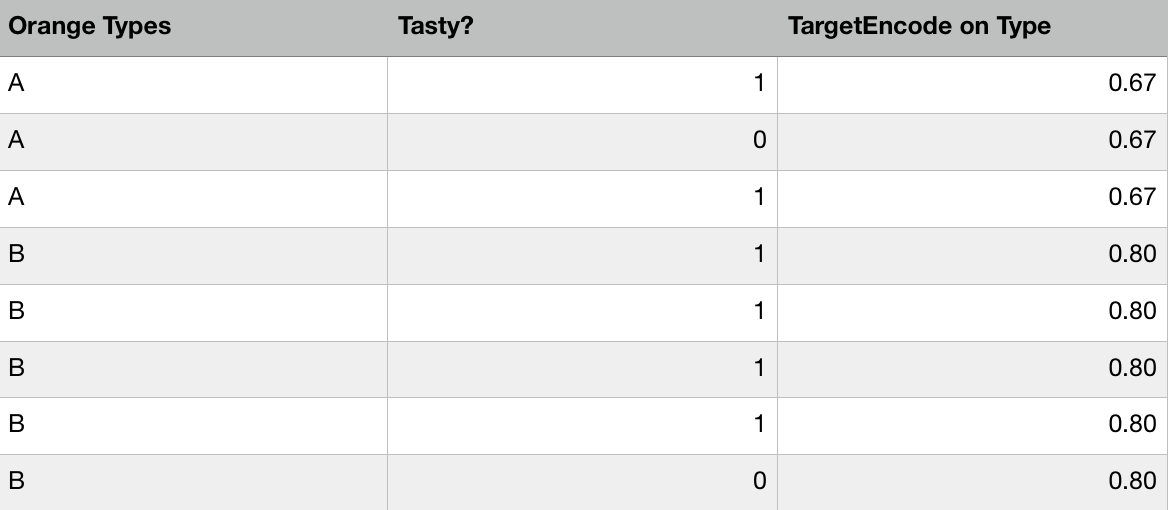Click the Orange Types column header
1168x510 pixels.
point(90,27)
